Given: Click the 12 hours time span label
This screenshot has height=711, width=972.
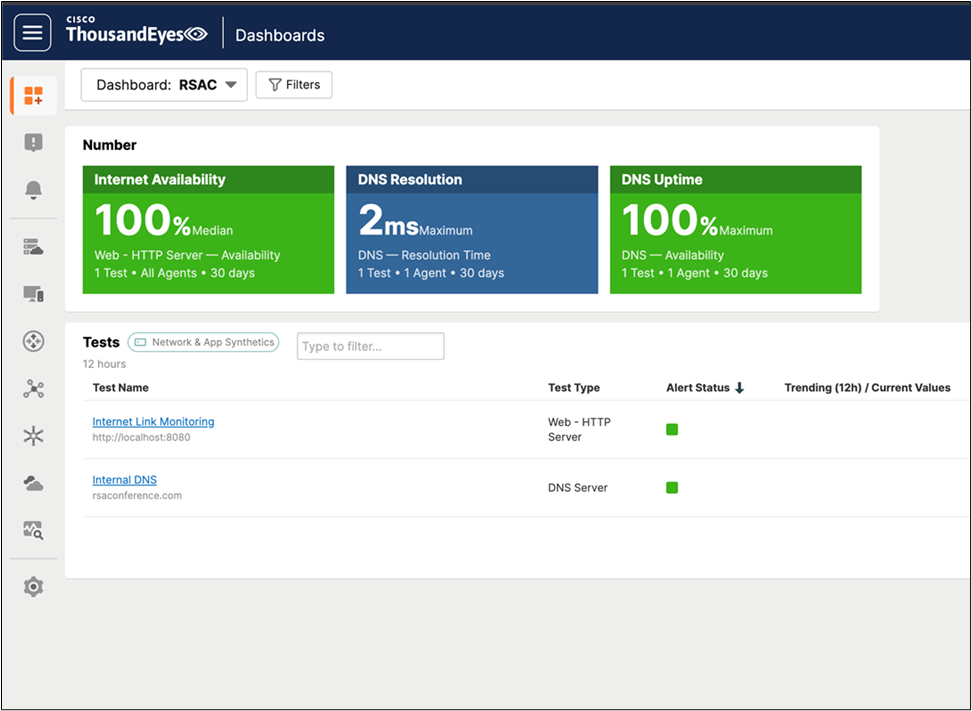Looking at the screenshot, I should tap(104, 364).
